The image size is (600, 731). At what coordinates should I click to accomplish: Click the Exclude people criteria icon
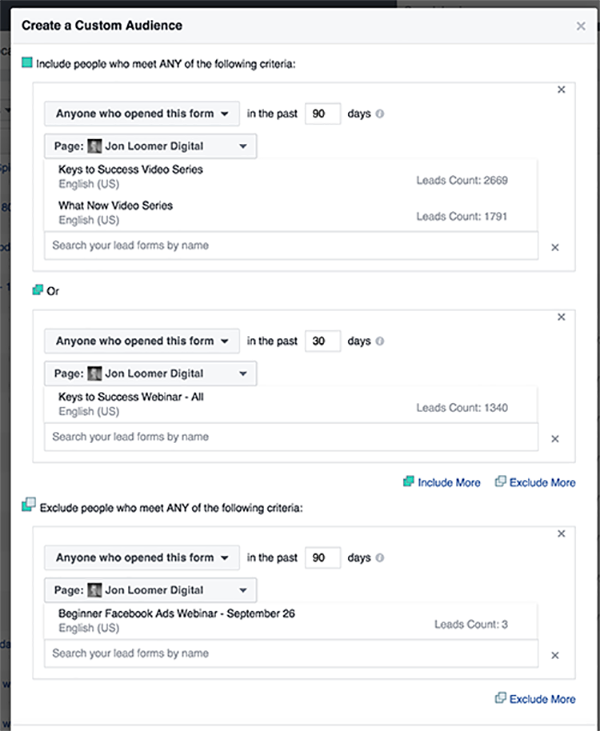pyautogui.click(x=28, y=505)
